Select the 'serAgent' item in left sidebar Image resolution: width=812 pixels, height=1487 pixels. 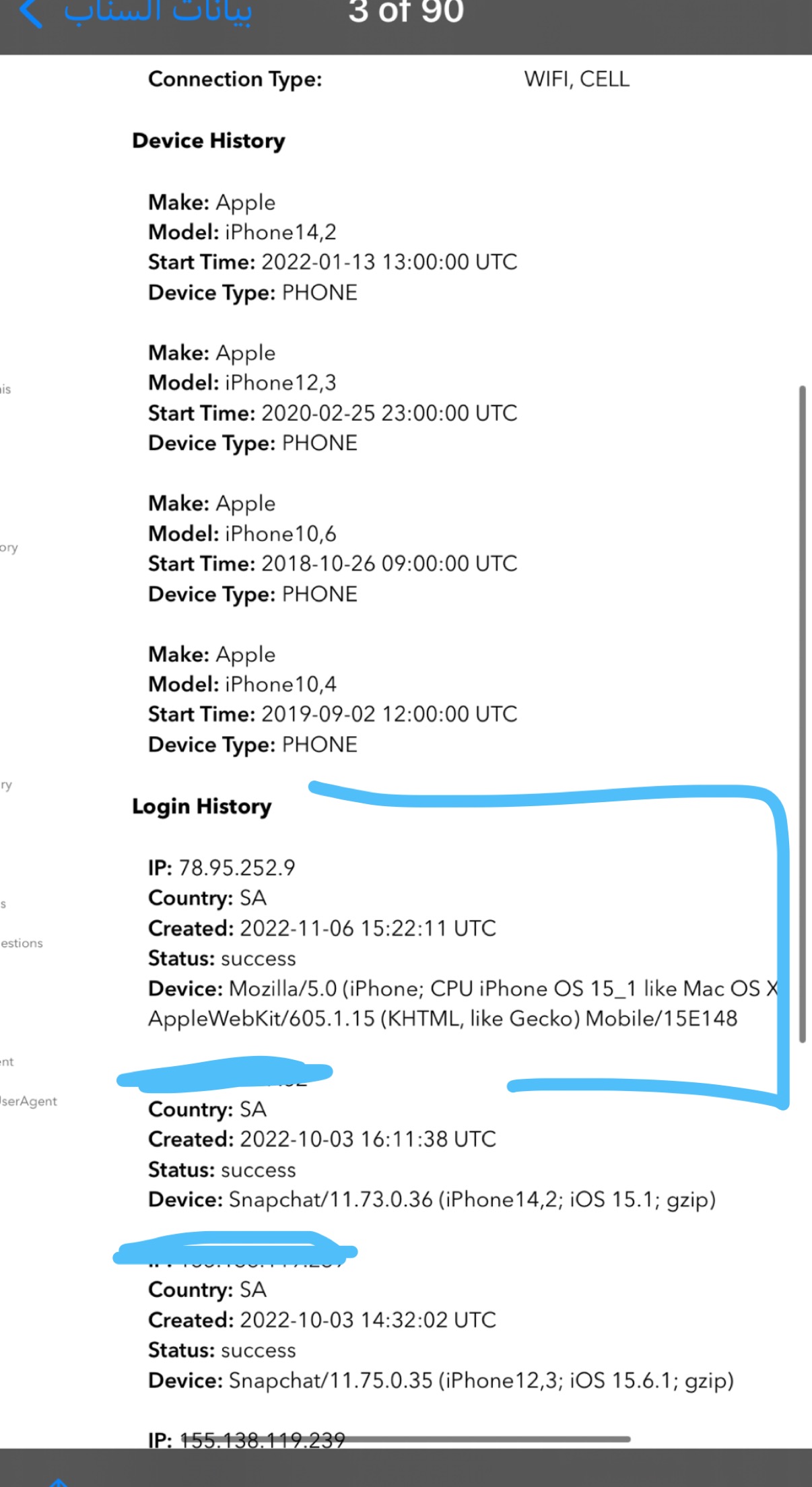tap(28, 1101)
